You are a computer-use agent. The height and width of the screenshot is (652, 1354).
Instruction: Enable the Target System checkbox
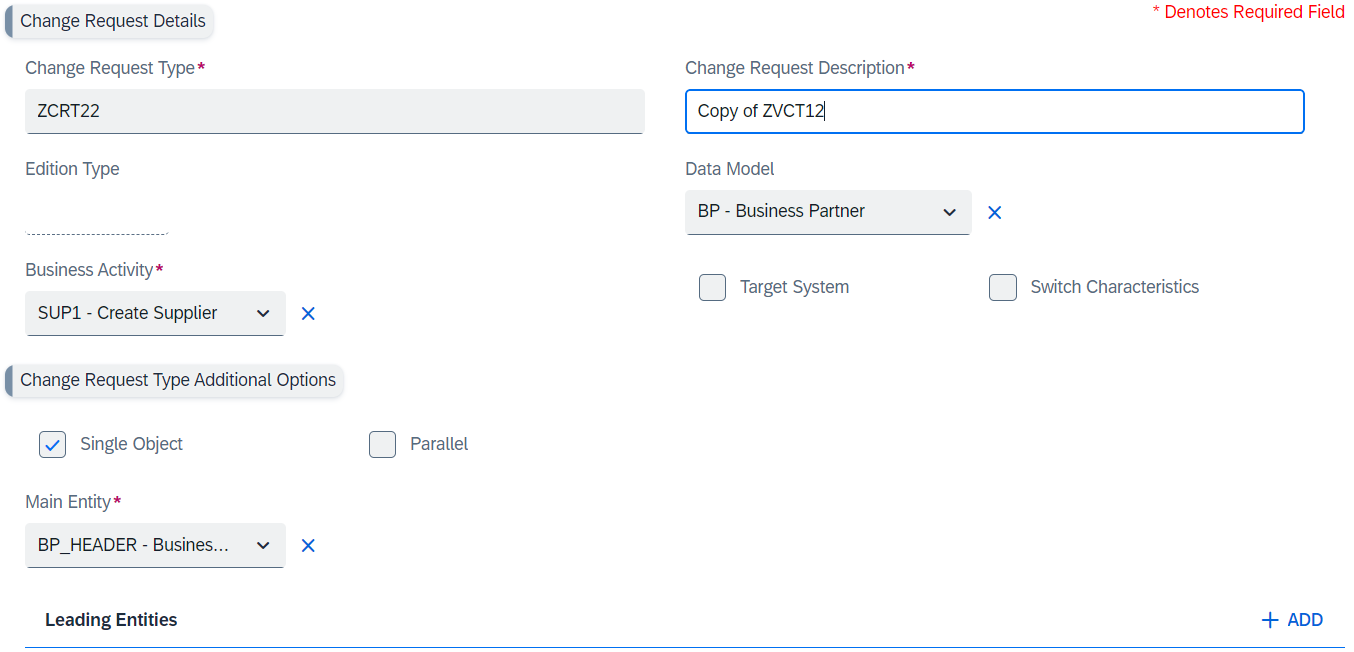pos(712,287)
